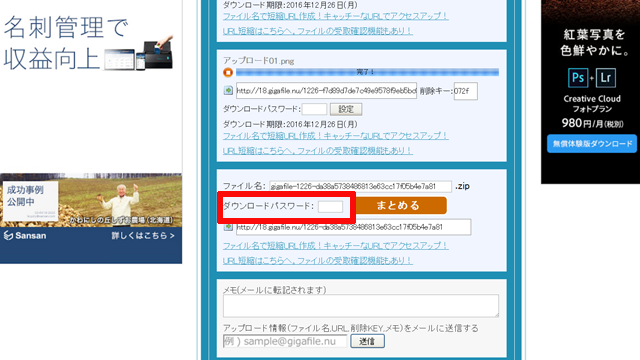
Task: Click the combined zip URL field
Action: click(x=353, y=227)
